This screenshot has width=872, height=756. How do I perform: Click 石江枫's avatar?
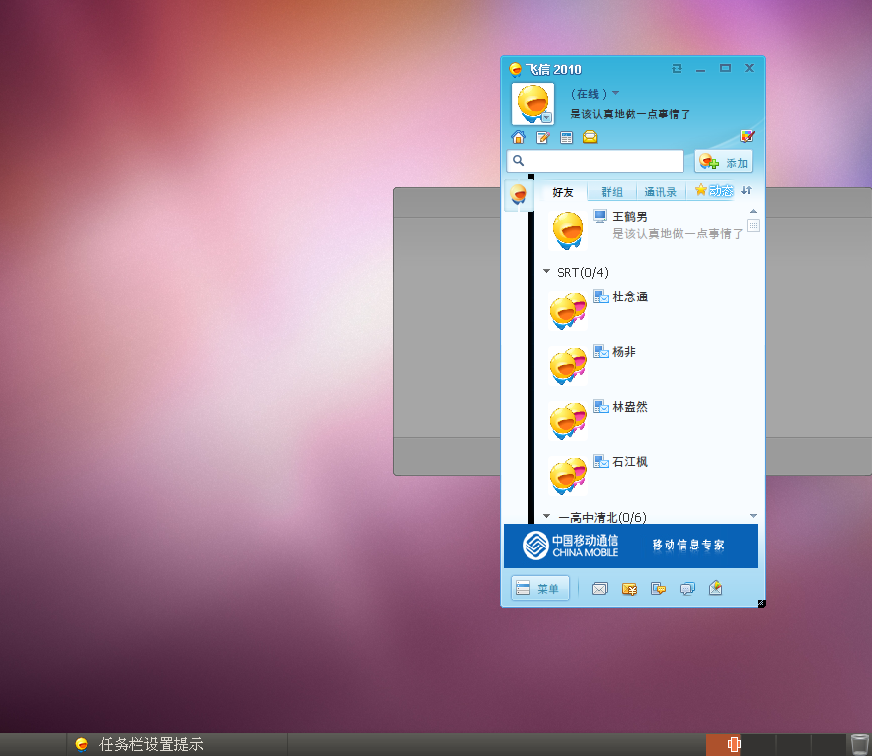click(x=567, y=476)
